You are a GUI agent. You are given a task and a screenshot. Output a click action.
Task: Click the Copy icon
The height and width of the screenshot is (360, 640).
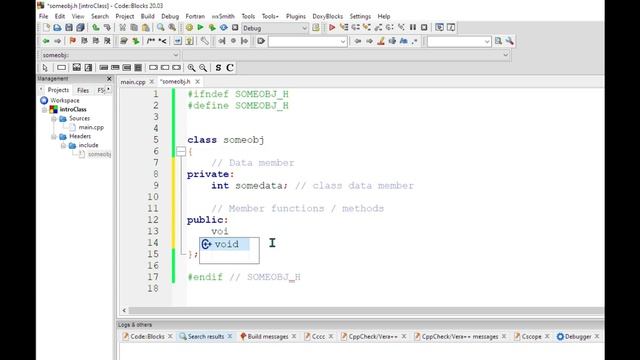[x=134, y=27]
